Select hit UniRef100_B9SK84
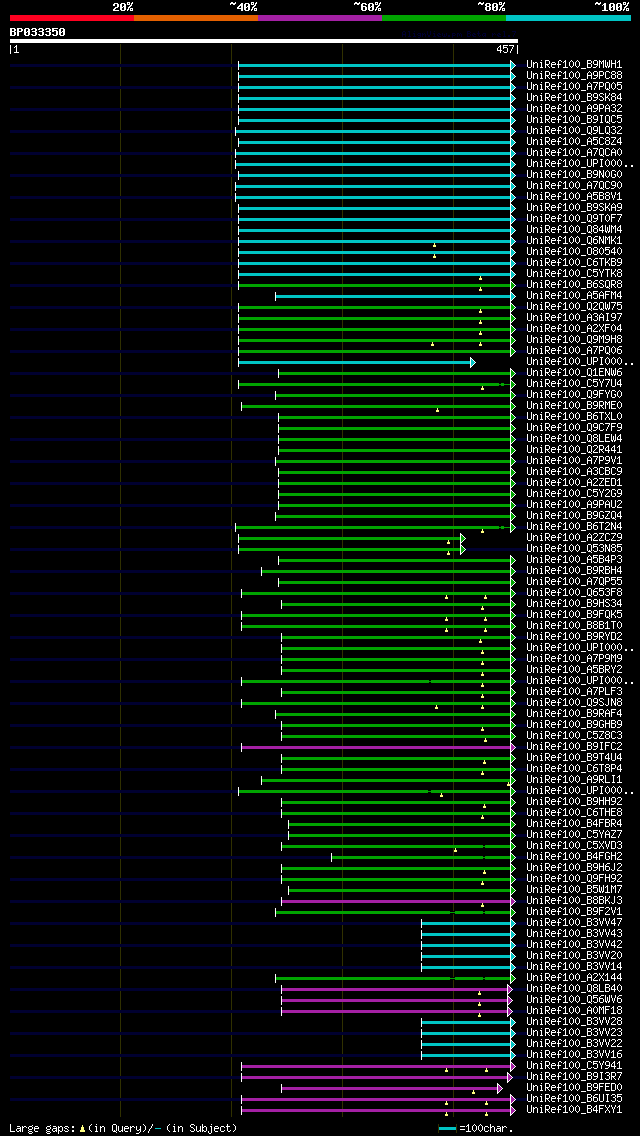 (x=574, y=97)
